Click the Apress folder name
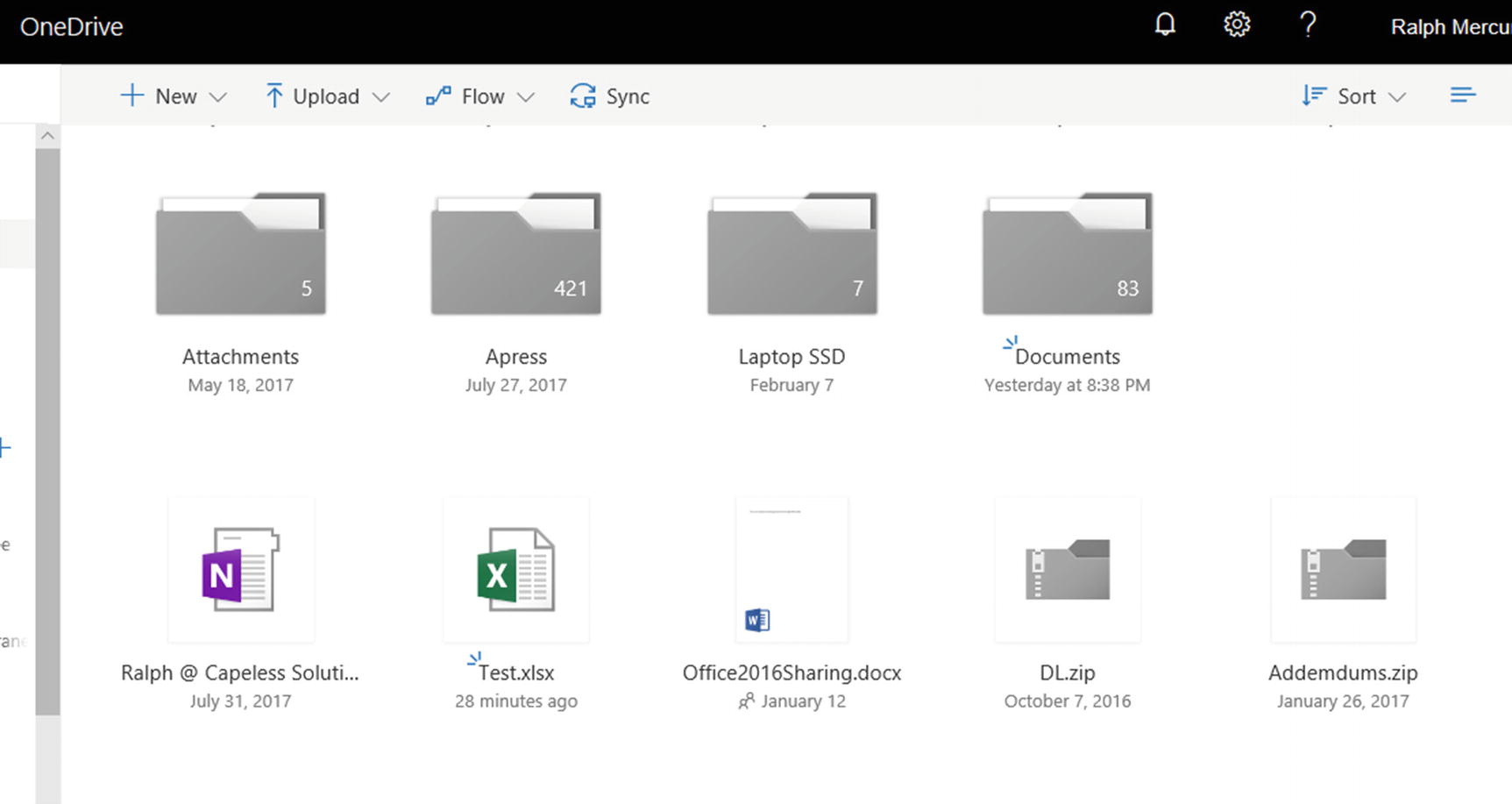This screenshot has width=1512, height=804. pyautogui.click(x=516, y=357)
